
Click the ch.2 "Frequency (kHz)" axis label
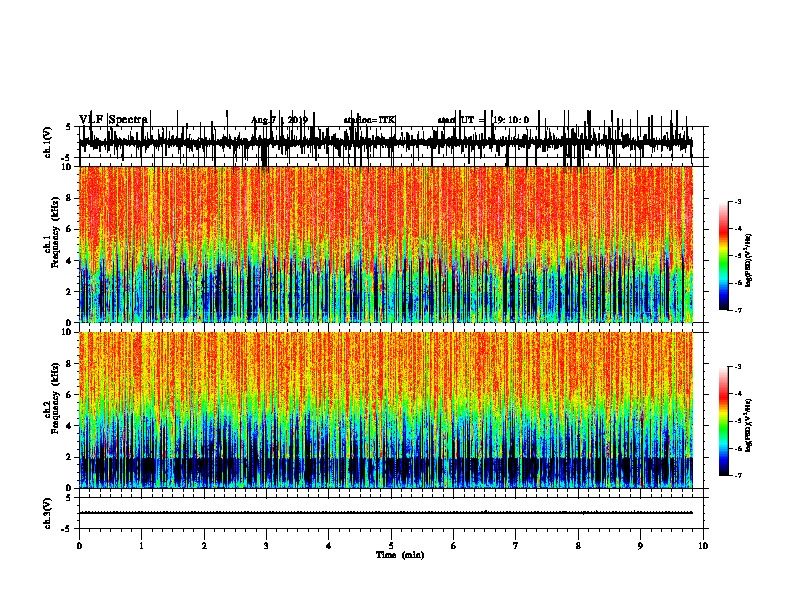pos(55,398)
